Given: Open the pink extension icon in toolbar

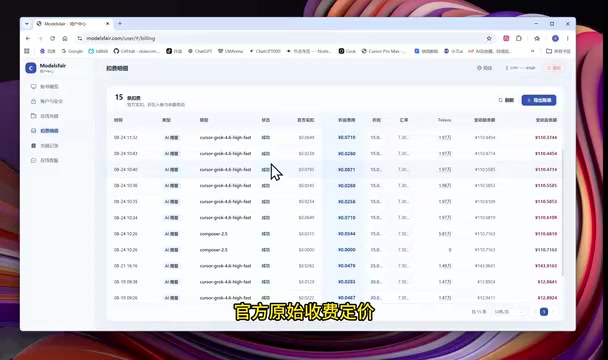Looking at the screenshot, I should coord(506,38).
